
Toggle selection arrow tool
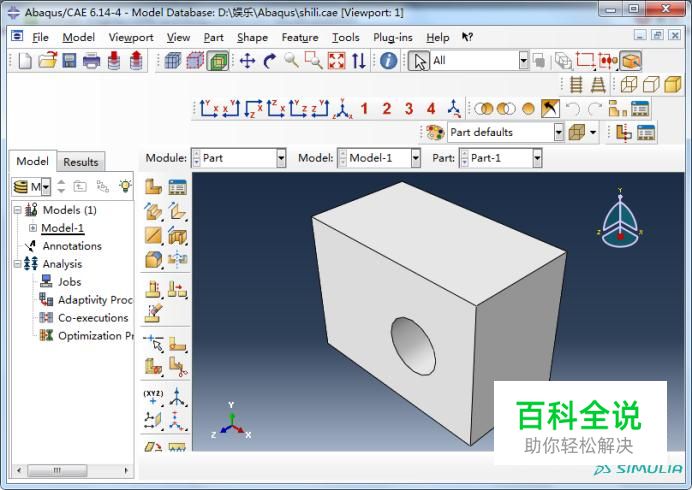pos(419,61)
